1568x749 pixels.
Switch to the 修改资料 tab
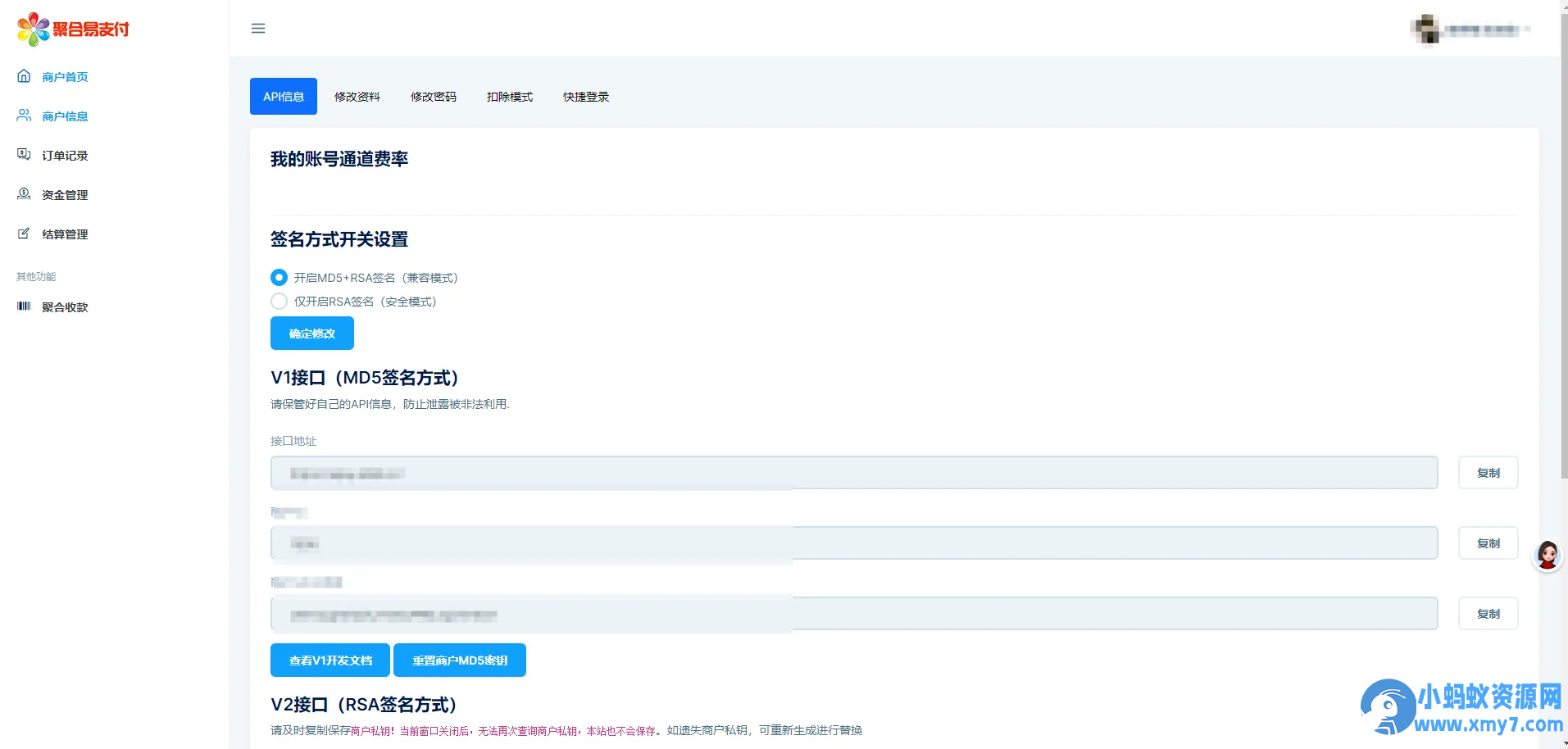tap(357, 97)
